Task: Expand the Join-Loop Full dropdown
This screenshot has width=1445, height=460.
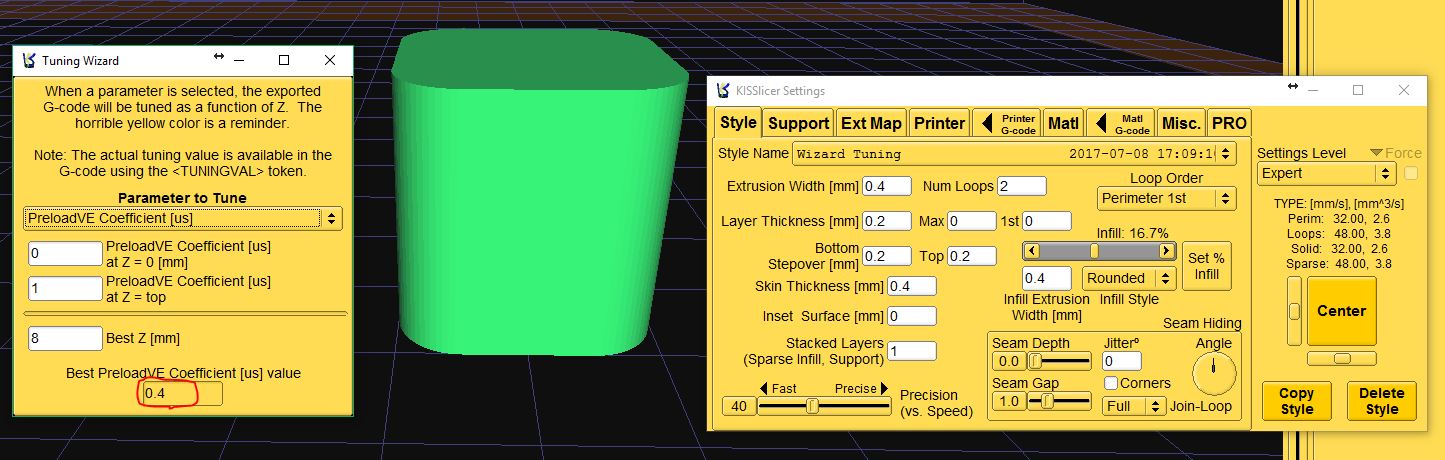Action: (1135, 406)
